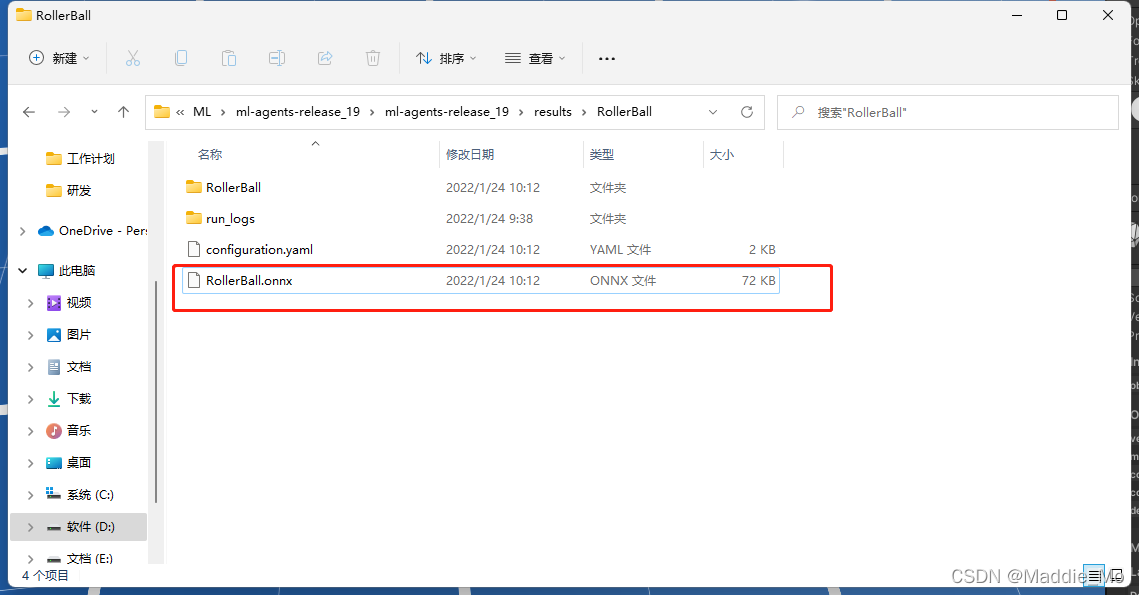Click the Copy icon in toolbar
The width and height of the screenshot is (1139, 595).
181,58
